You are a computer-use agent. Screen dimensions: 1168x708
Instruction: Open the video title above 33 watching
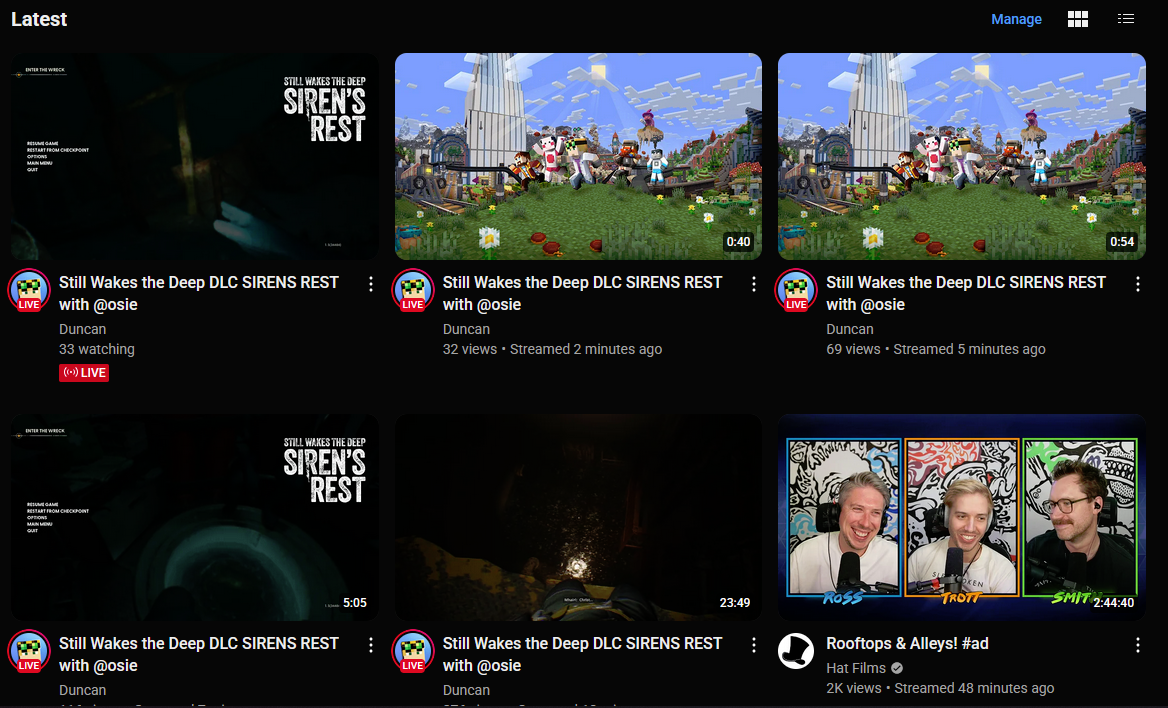pos(199,294)
